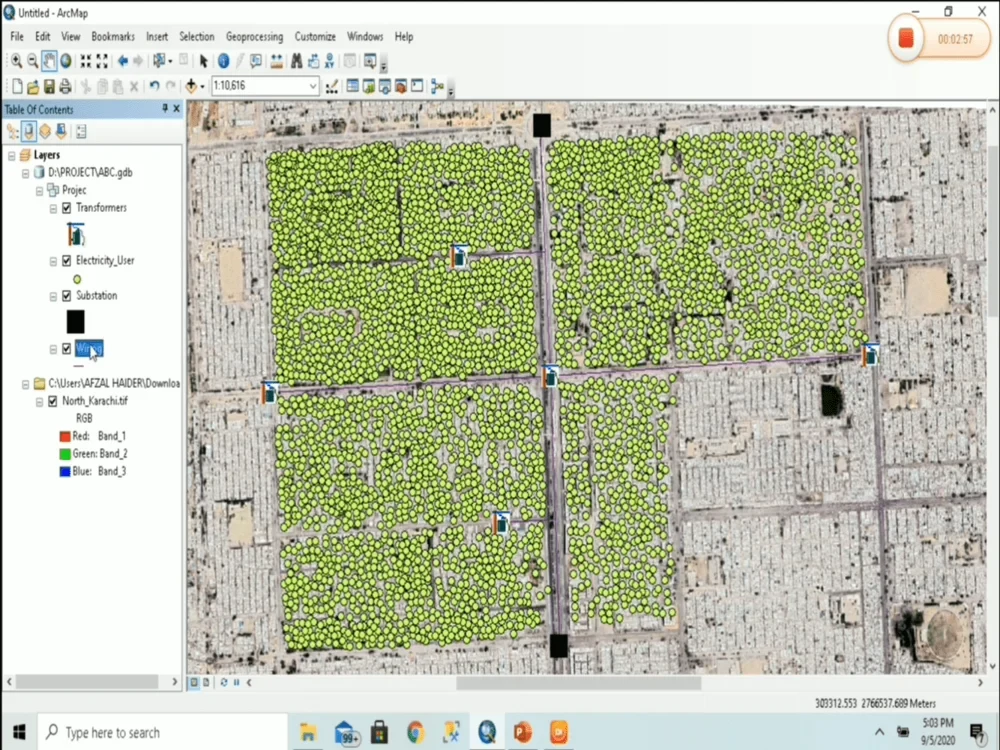The height and width of the screenshot is (750, 1000).
Task: Open the Identify tool
Action: click(222, 61)
